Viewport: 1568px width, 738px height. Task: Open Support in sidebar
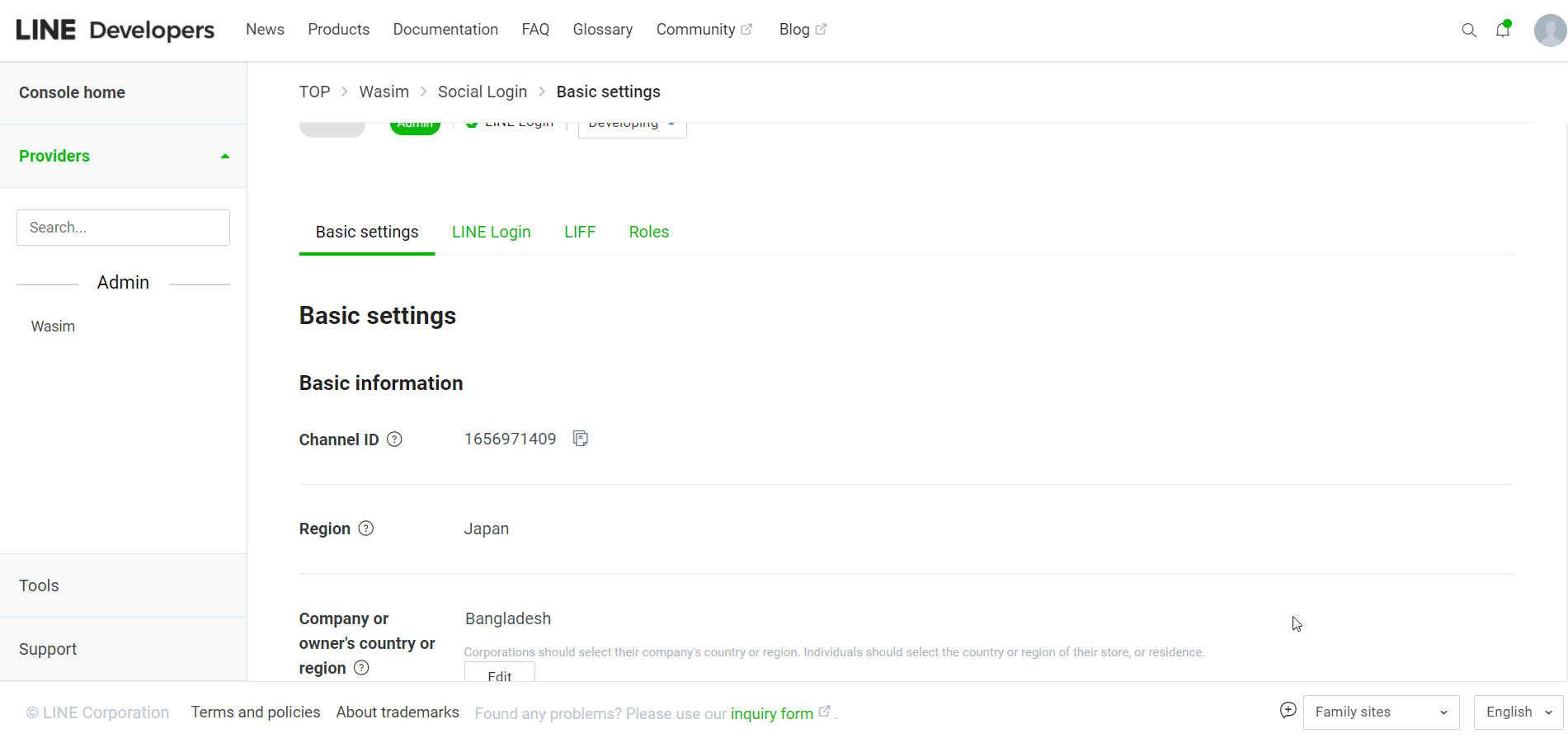click(48, 649)
